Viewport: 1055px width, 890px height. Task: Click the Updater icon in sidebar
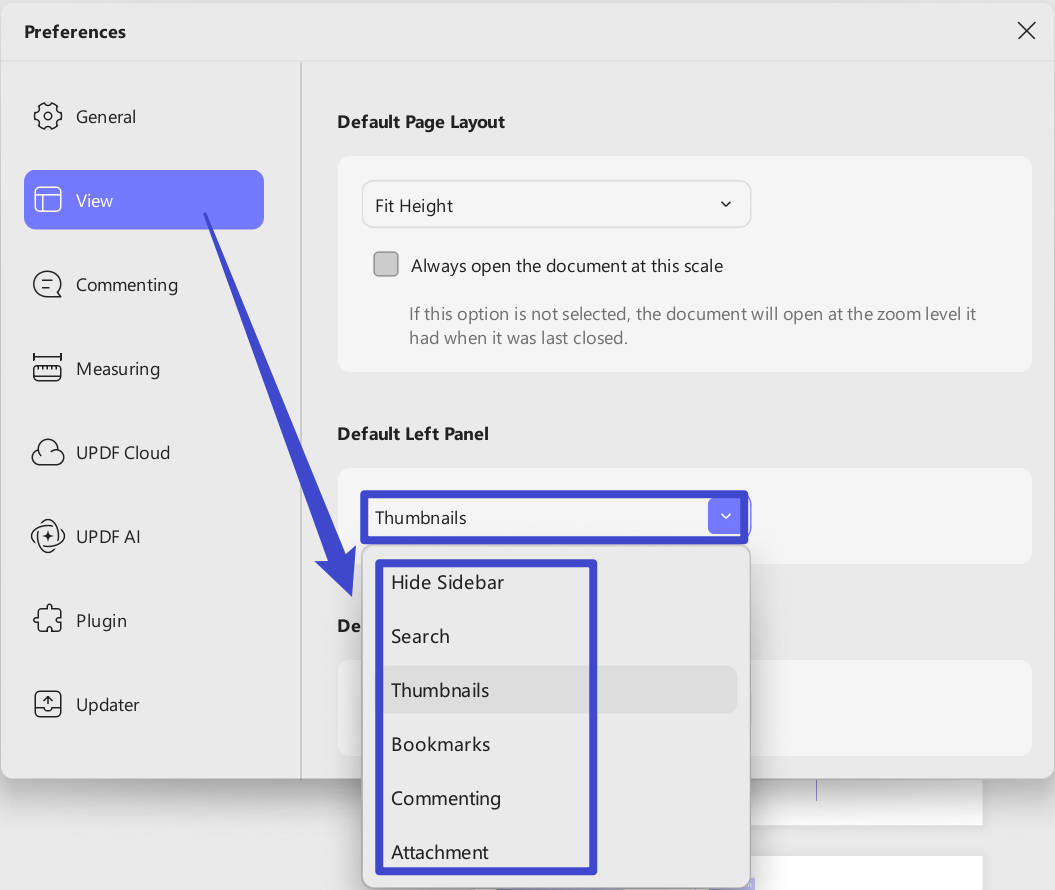(48, 705)
